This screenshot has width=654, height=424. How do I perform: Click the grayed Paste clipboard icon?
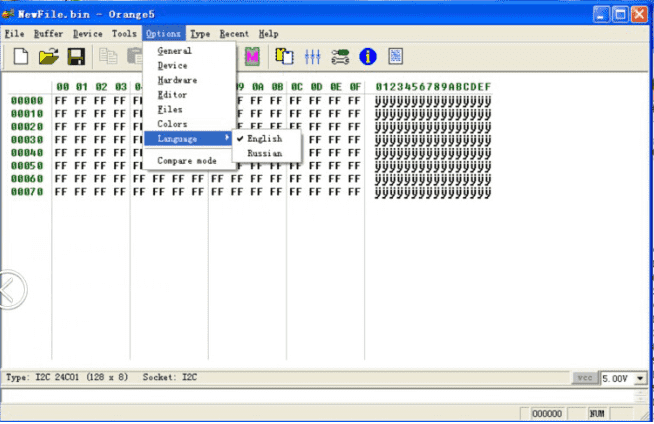tap(135, 56)
